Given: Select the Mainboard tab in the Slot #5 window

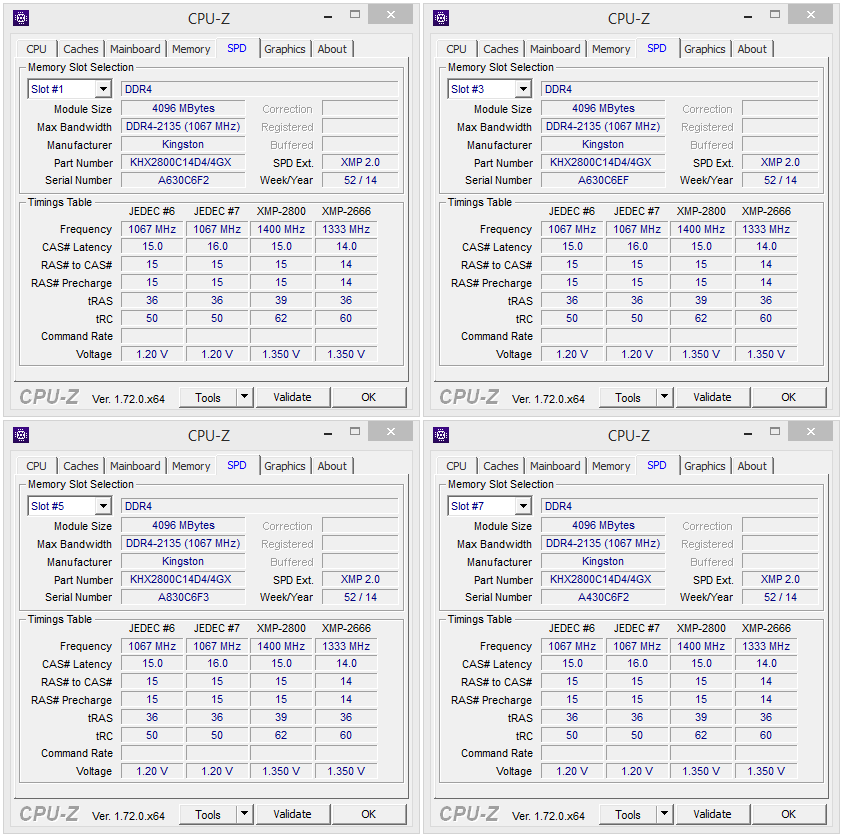Looking at the screenshot, I should click(x=135, y=466).
